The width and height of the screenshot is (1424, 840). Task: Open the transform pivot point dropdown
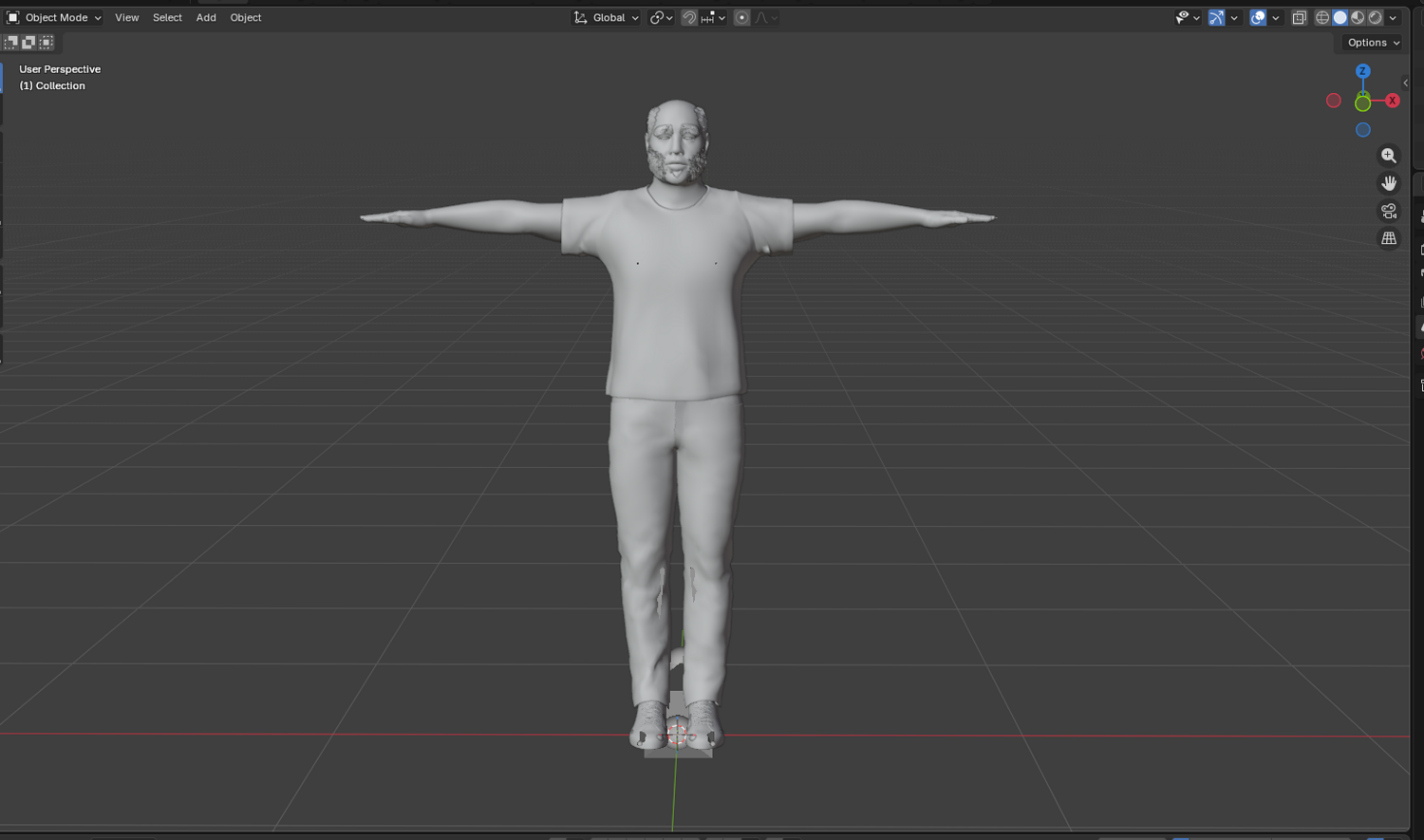pos(662,17)
